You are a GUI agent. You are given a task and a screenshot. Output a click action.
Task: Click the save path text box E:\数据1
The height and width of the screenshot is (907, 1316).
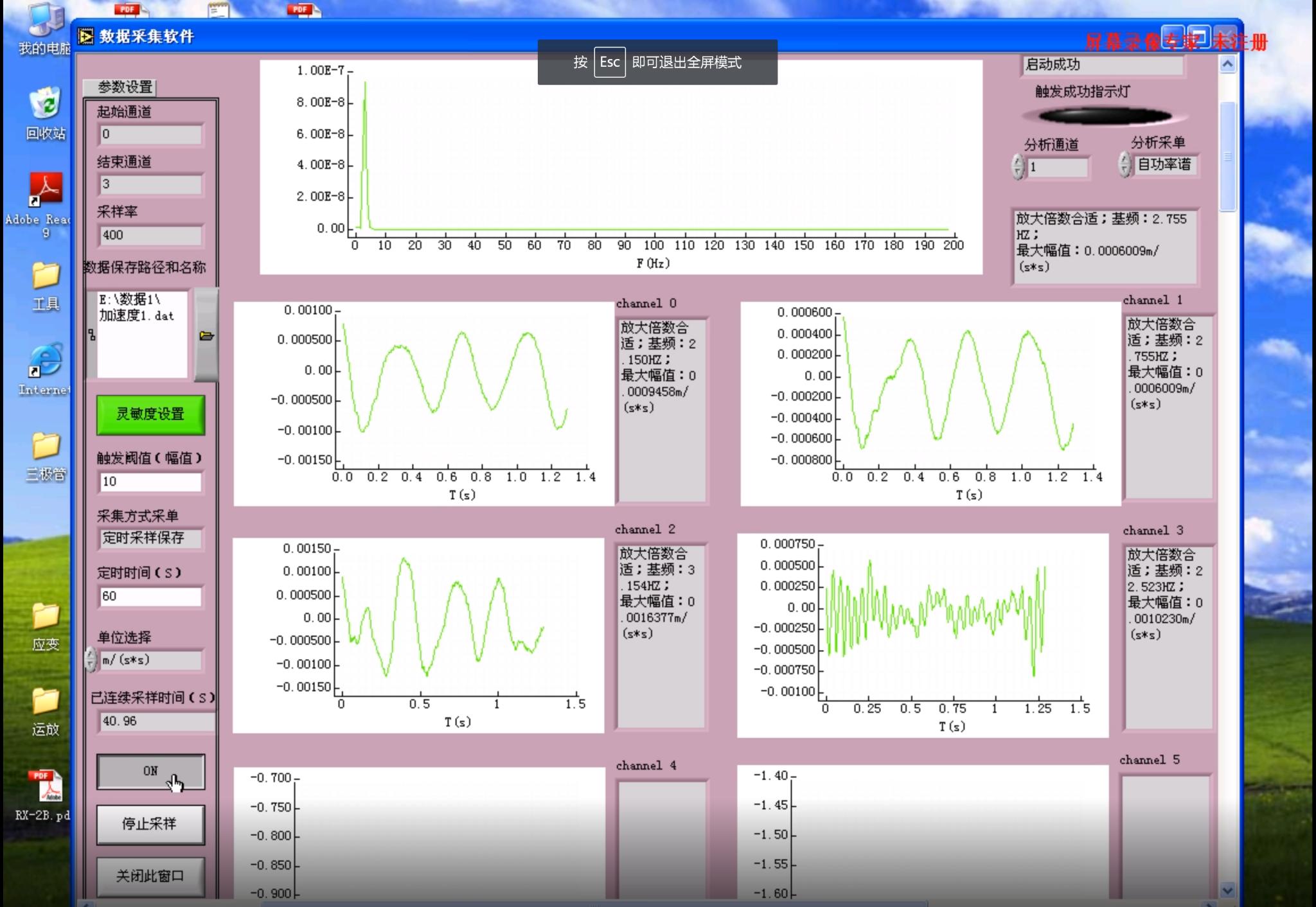click(143, 334)
